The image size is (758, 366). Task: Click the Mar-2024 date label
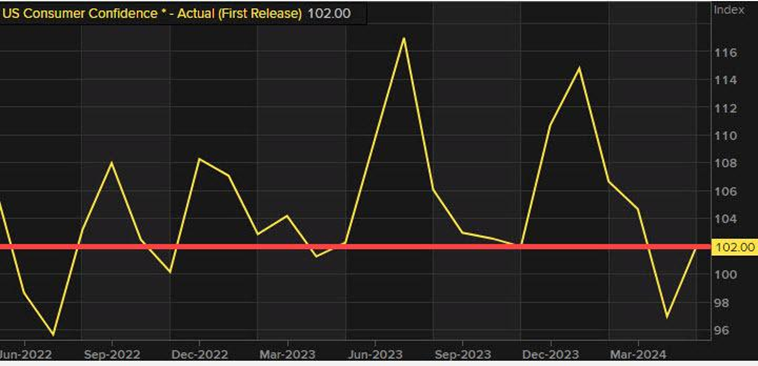point(638,354)
